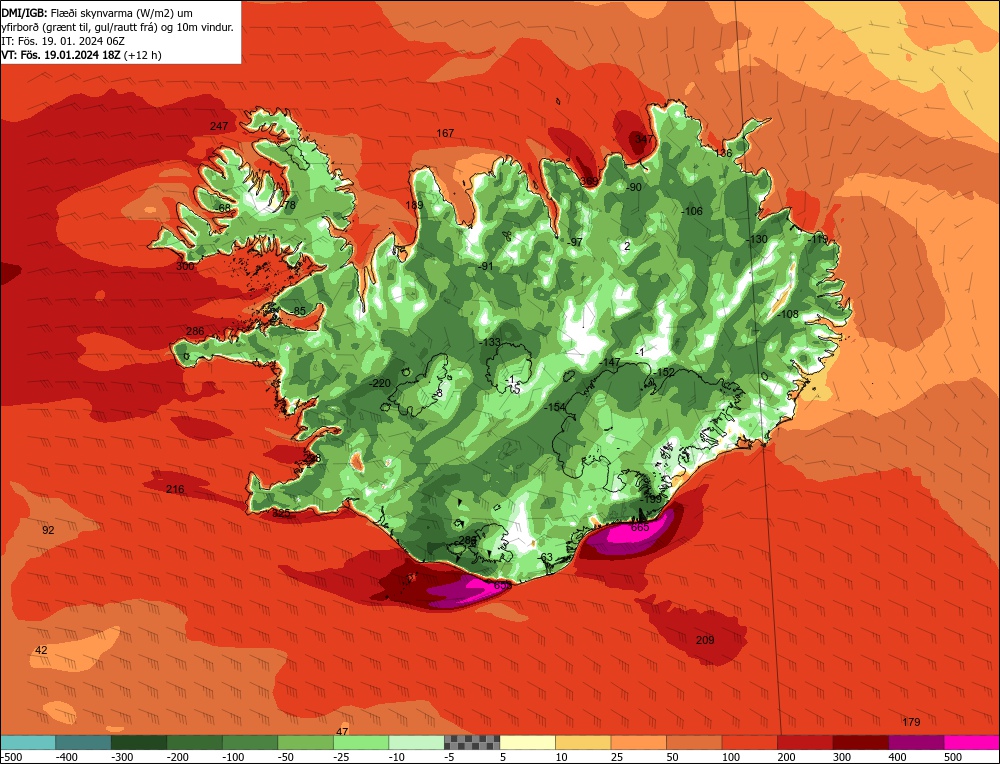Pick the checkered legend swatch near -5

click(x=472, y=742)
